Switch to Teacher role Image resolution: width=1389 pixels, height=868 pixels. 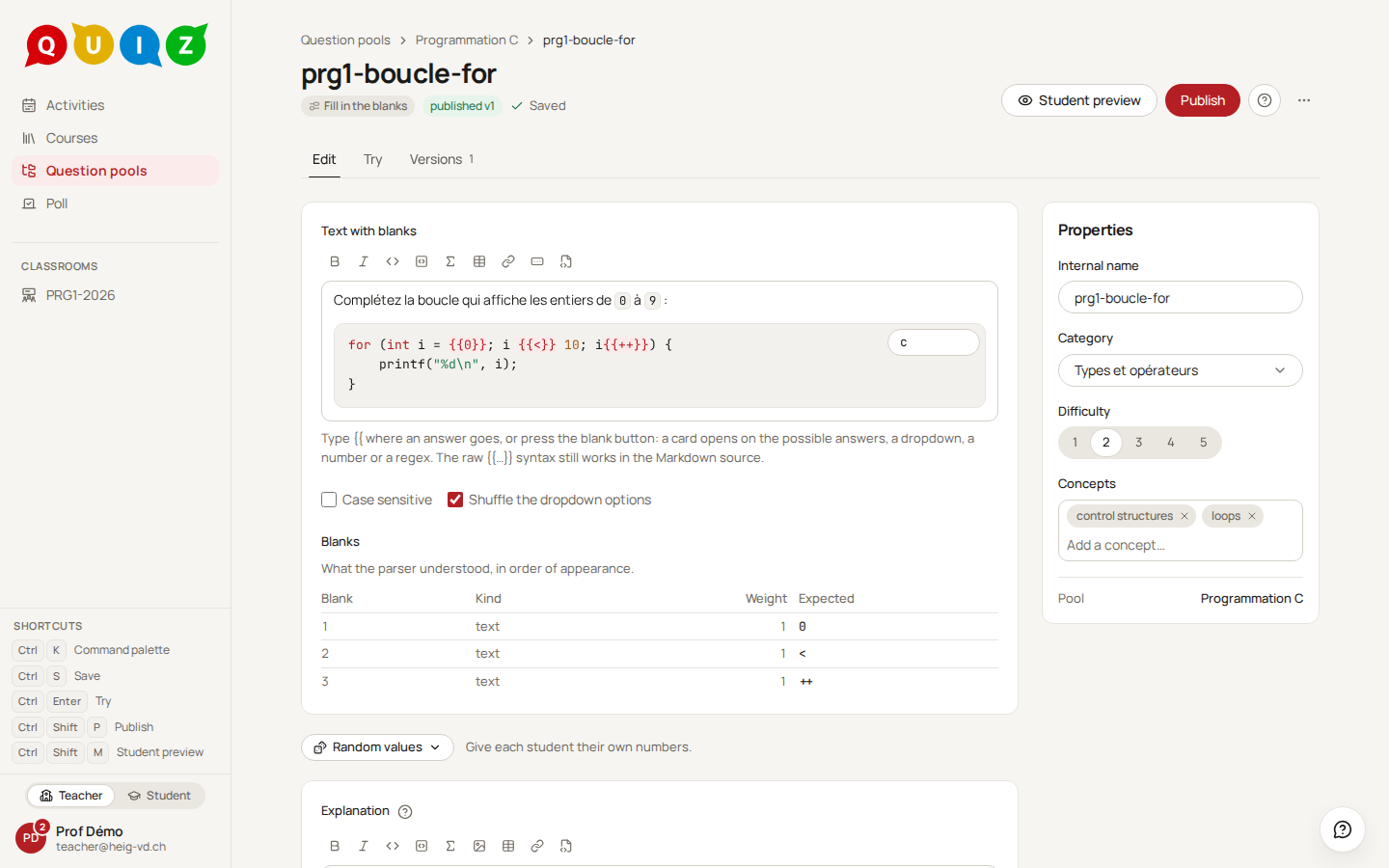click(71, 796)
